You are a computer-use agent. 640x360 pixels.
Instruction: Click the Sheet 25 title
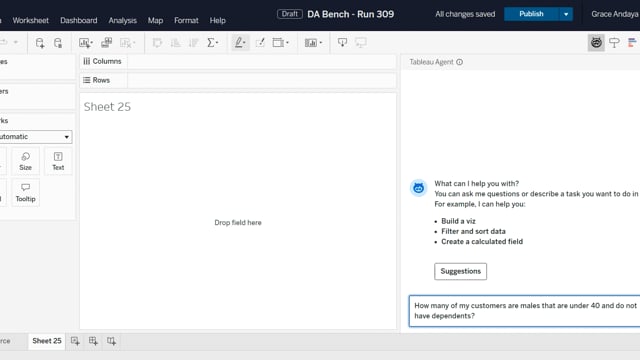pyautogui.click(x=107, y=107)
